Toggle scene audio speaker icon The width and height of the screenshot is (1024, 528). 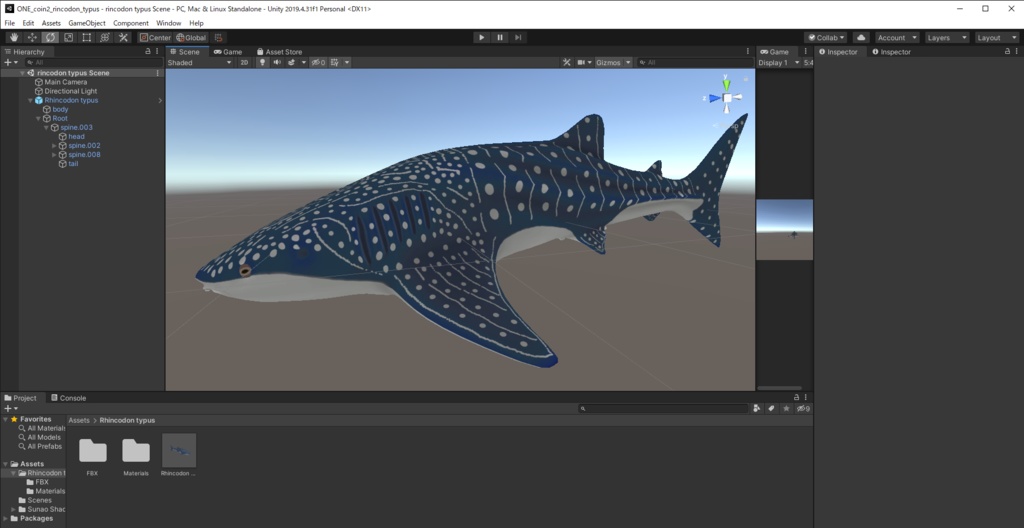(x=277, y=62)
